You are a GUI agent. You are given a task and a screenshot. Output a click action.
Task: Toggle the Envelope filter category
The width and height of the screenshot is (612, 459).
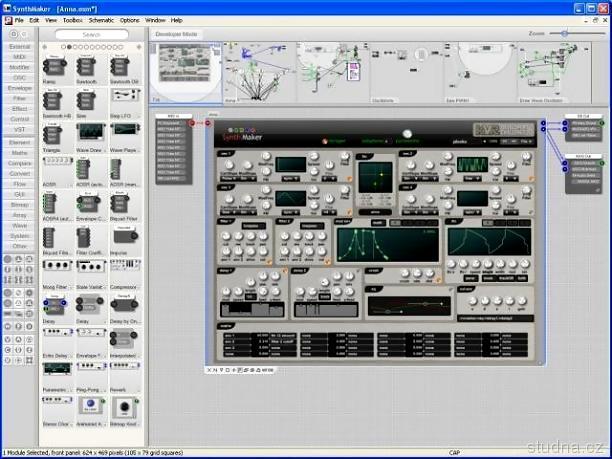coord(19,88)
